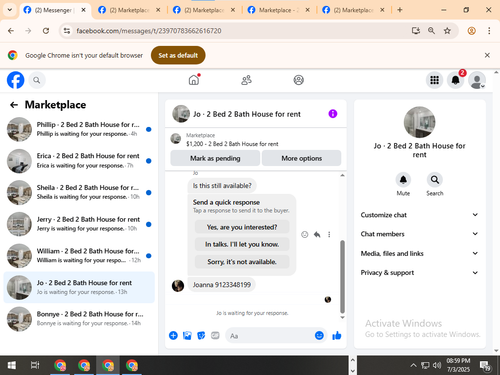Click the volume speaker tray icon
Viewport: 500px width, 375px height.
(437, 365)
